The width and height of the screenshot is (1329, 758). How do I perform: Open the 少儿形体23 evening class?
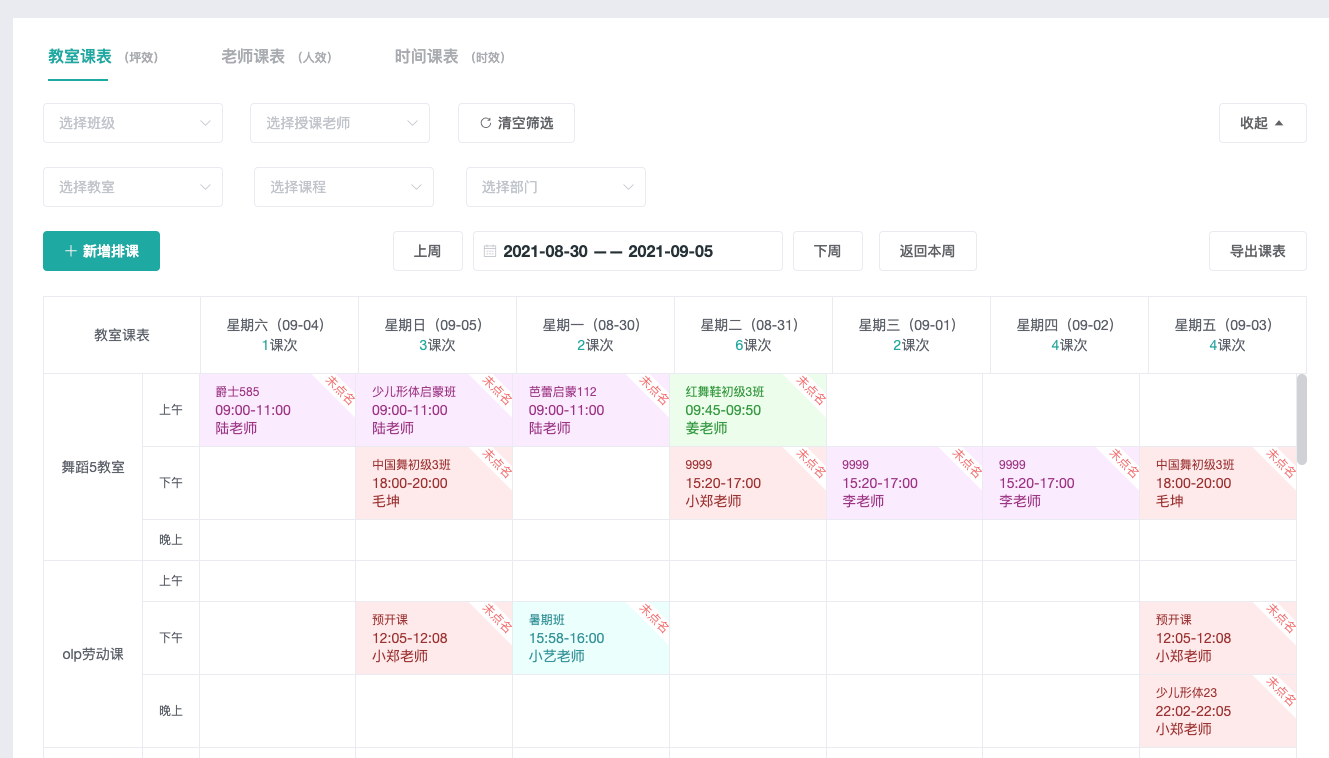(x=1218, y=711)
